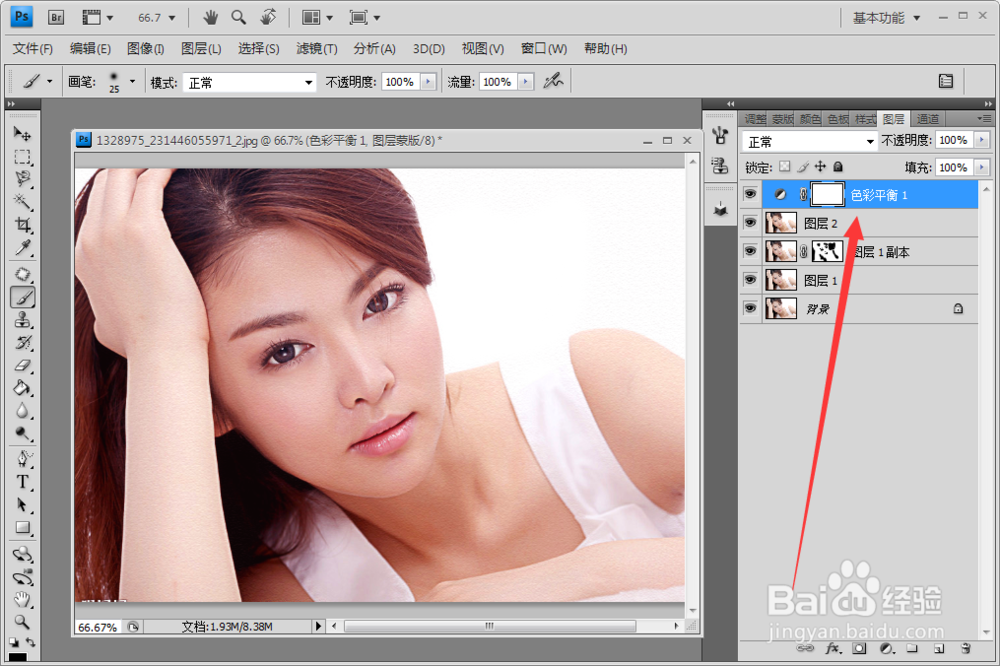Enable airbrush mode
1000x666 pixels.
click(x=553, y=82)
